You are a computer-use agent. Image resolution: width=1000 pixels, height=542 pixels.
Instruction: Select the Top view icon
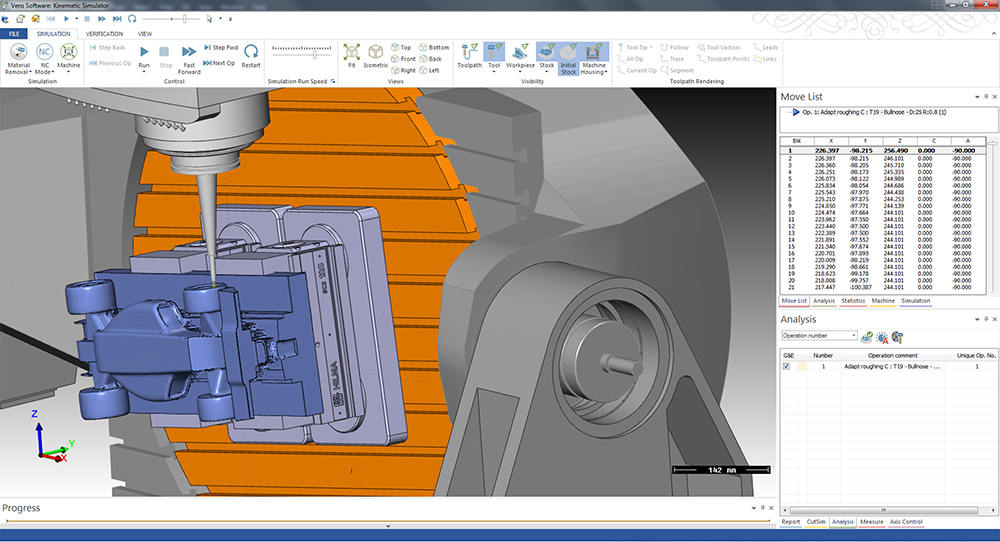coord(402,47)
